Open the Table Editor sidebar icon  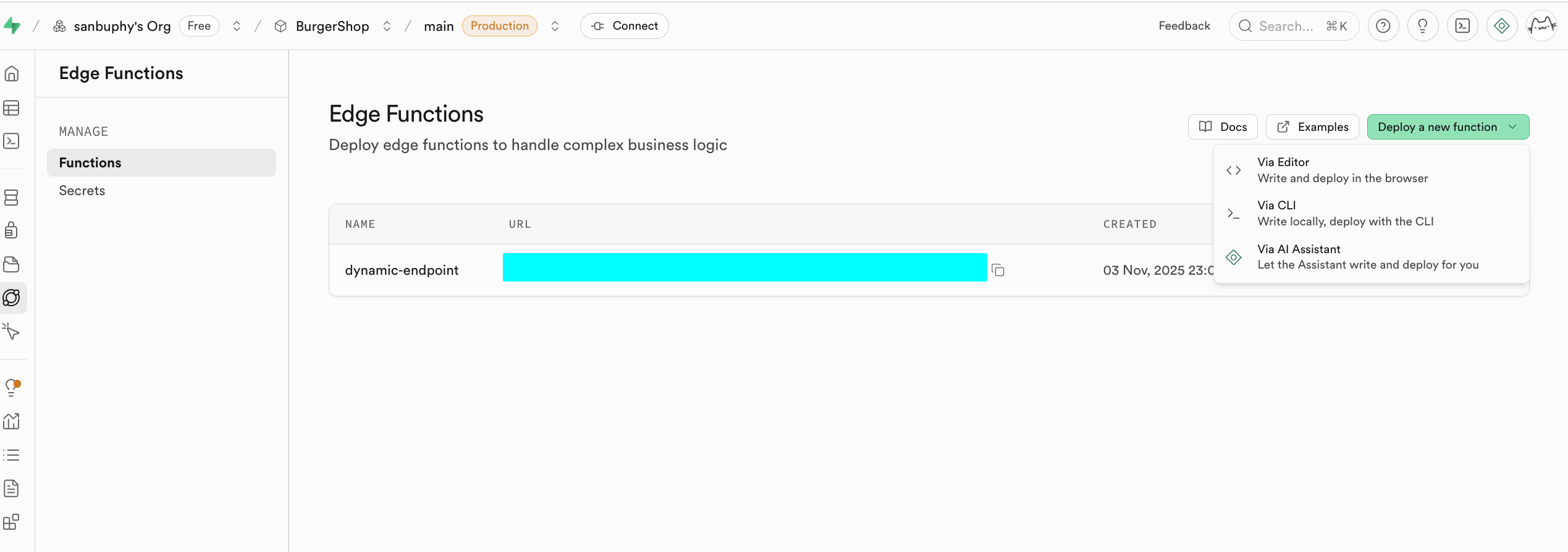[12, 108]
